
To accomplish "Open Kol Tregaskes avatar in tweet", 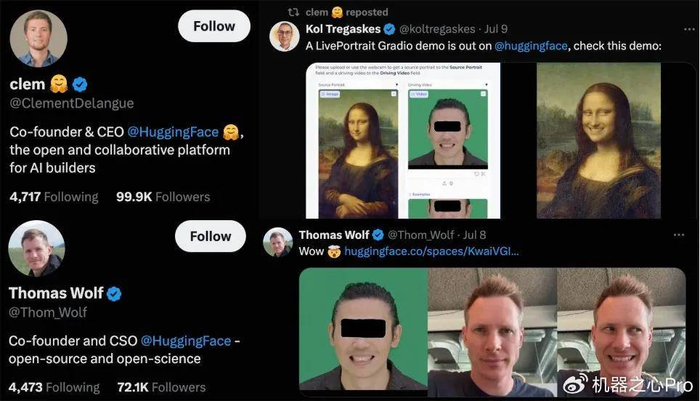I will tap(284, 36).
